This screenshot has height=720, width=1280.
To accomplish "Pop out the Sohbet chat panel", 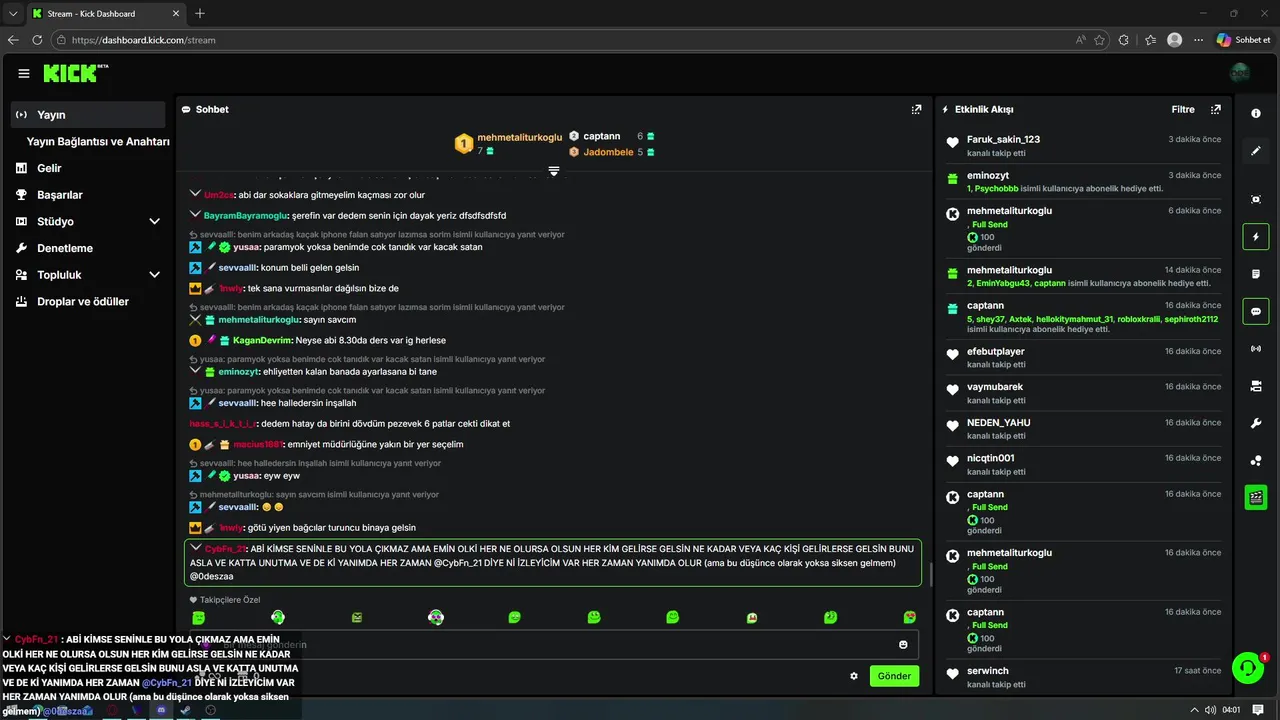I will click(x=916, y=109).
